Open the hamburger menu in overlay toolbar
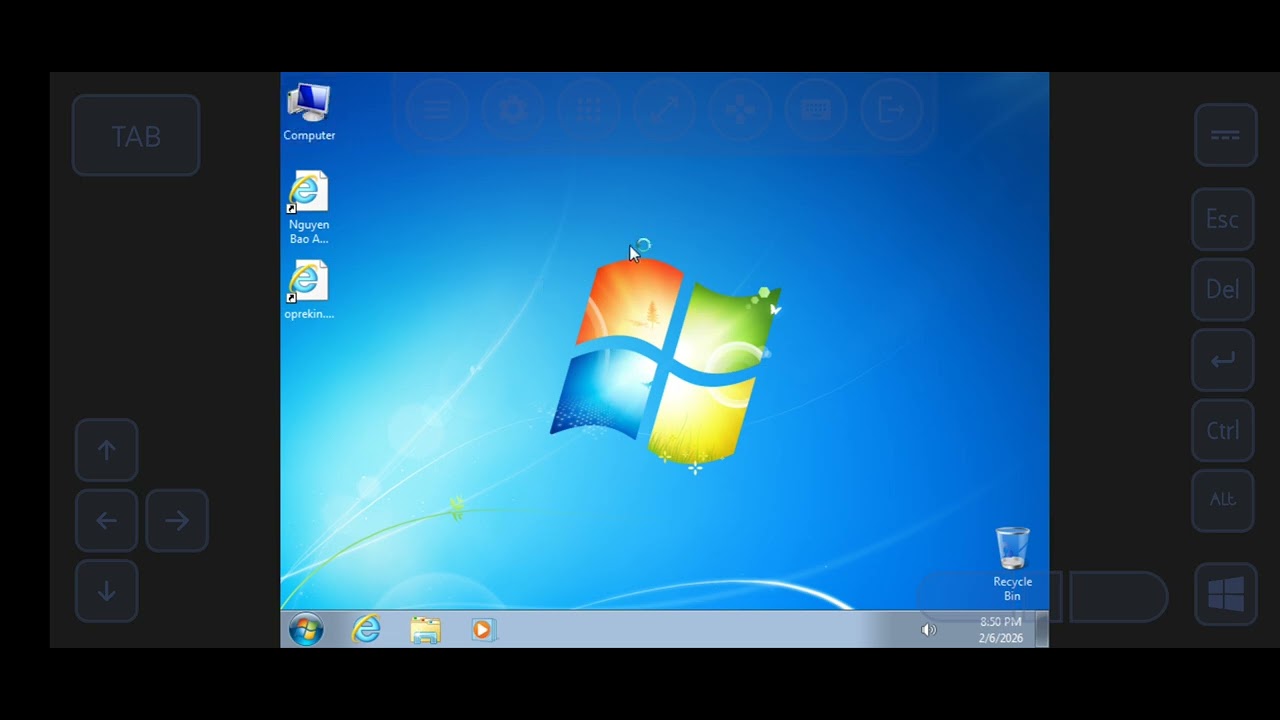Image resolution: width=1280 pixels, height=720 pixels. (x=437, y=110)
